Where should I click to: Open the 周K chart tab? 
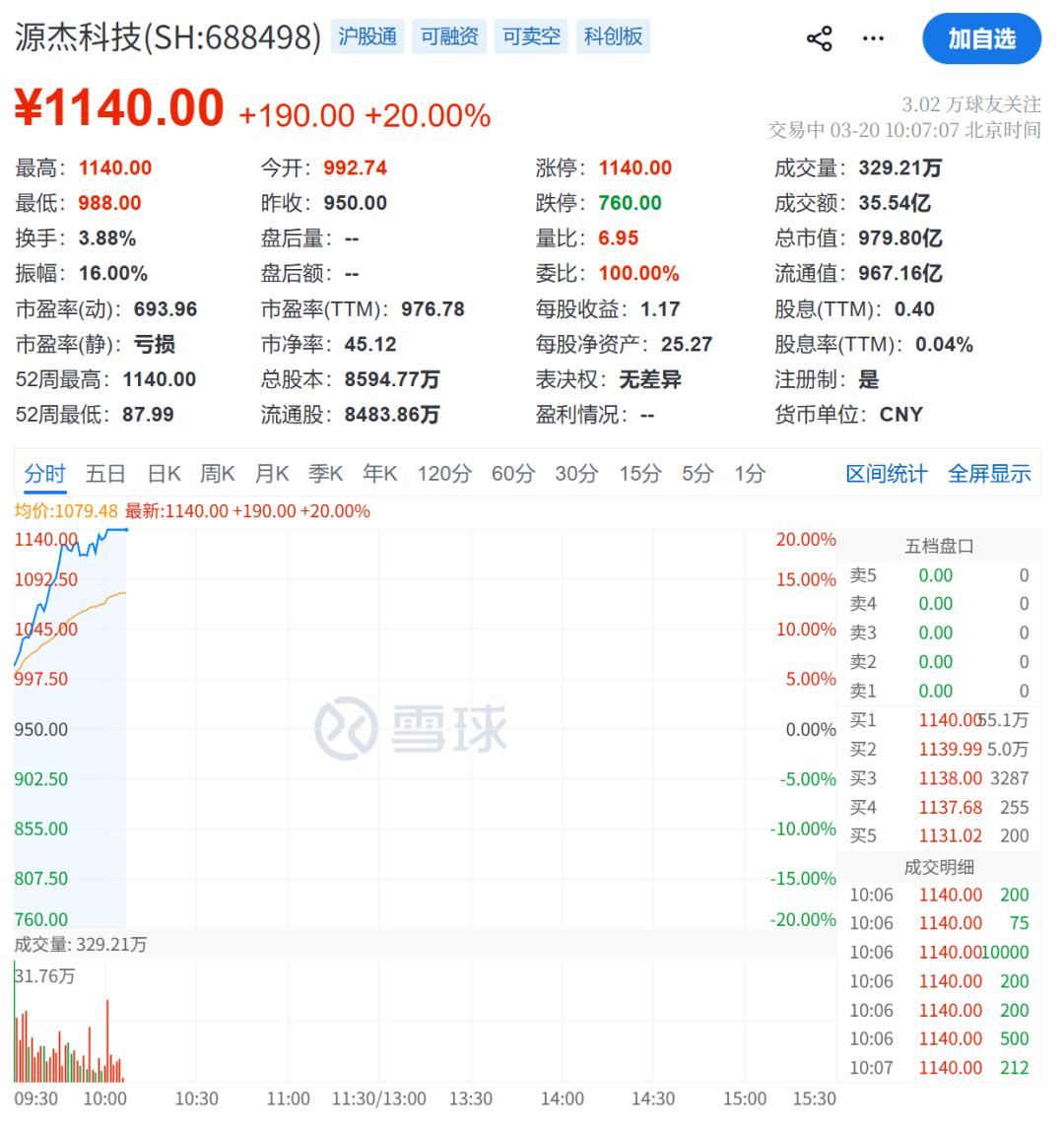(x=218, y=473)
